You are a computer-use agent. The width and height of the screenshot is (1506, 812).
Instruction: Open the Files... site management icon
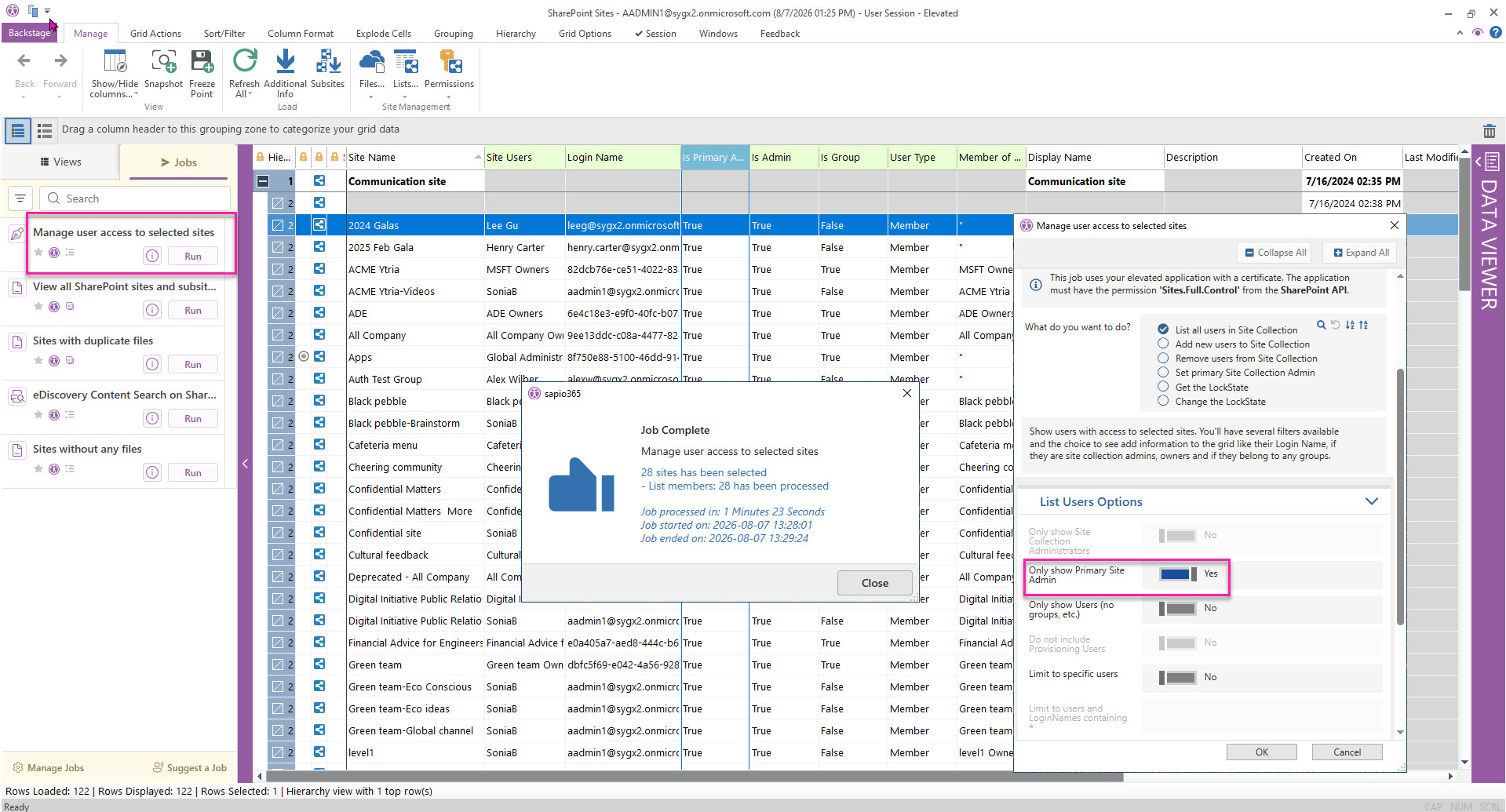point(371,61)
